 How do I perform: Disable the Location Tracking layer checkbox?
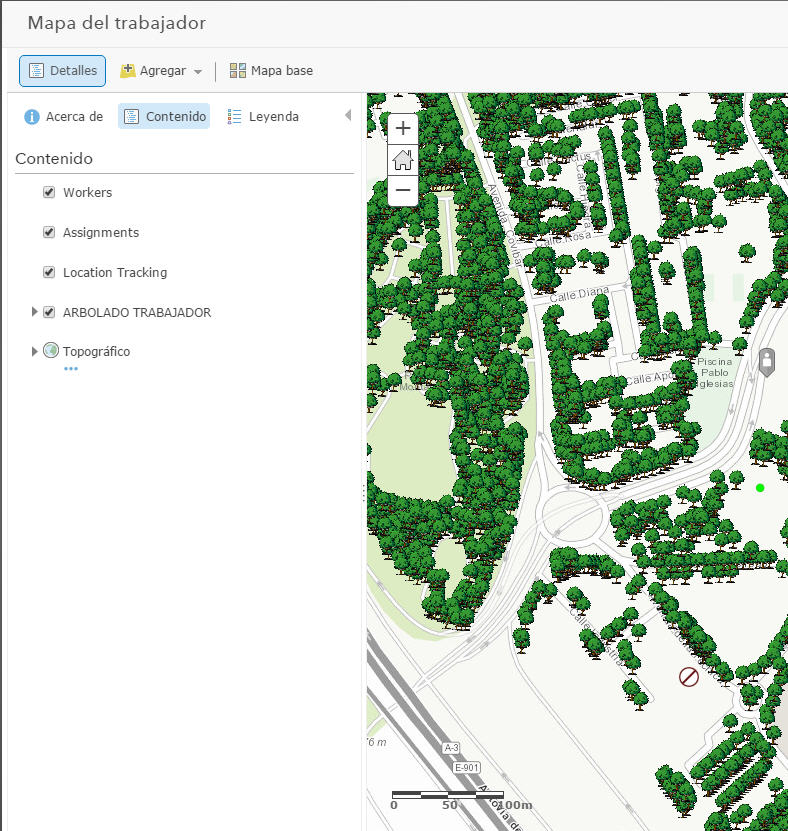pyautogui.click(x=49, y=272)
